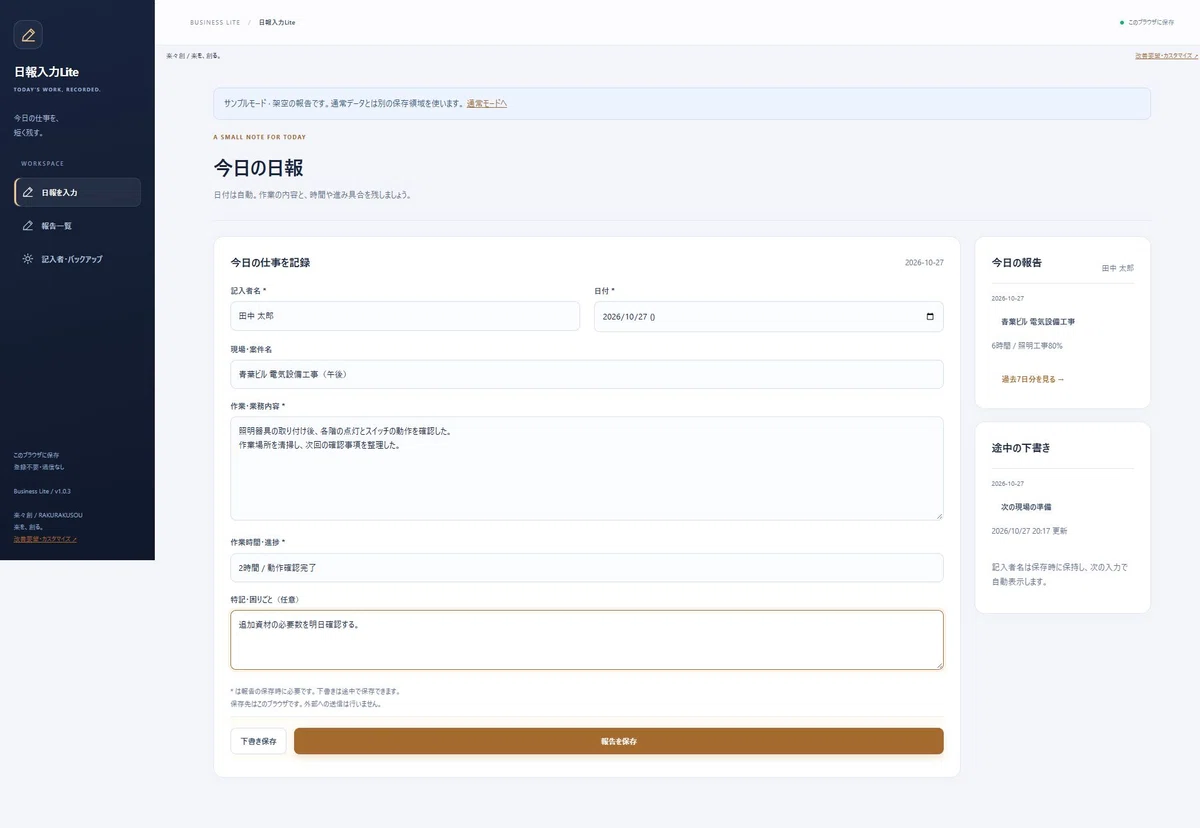Click Business Lite / v1.0.3 version text
The image size is (1200, 828).
(42, 491)
